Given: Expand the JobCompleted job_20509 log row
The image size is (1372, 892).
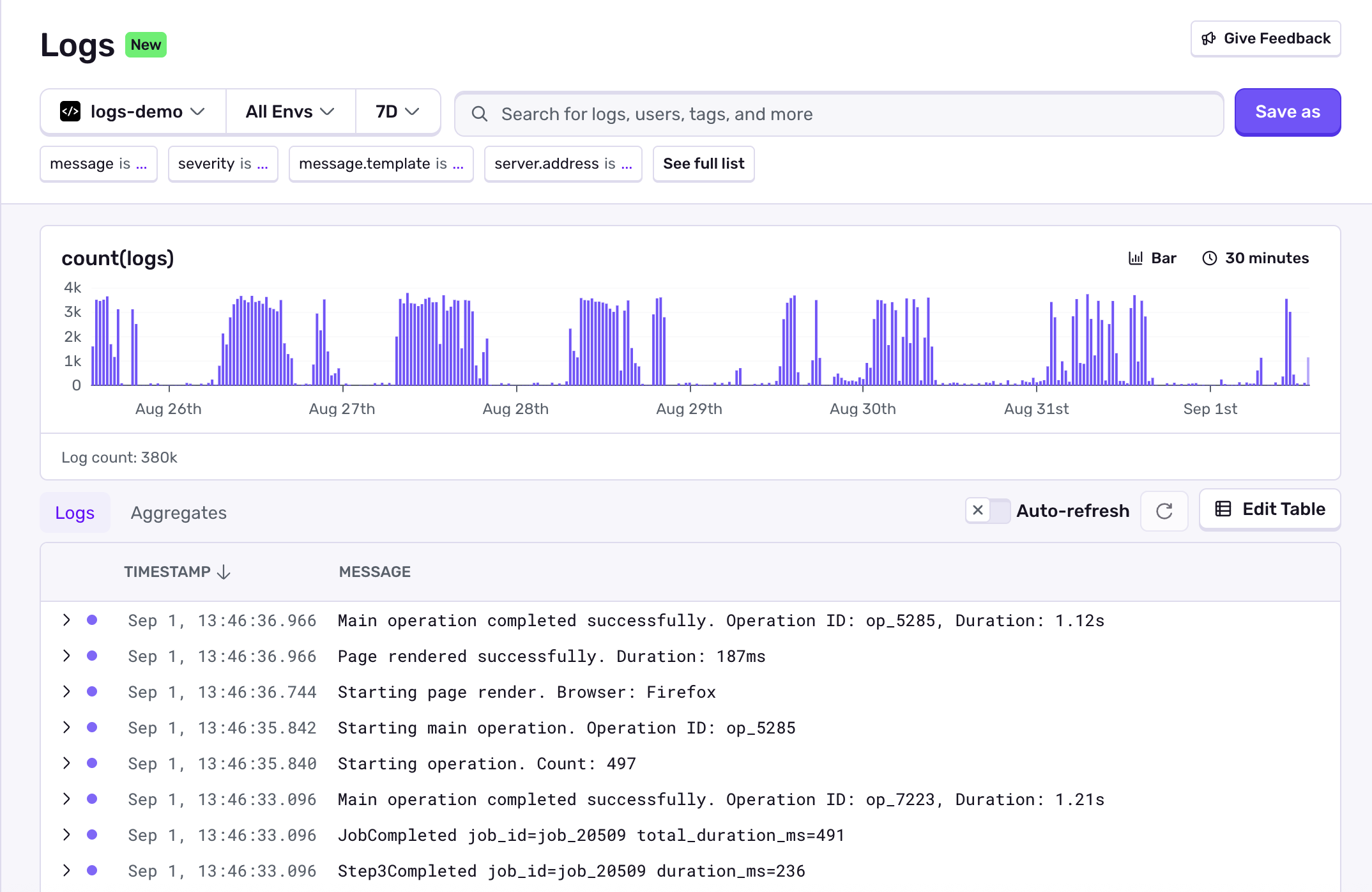Looking at the screenshot, I should (x=66, y=834).
